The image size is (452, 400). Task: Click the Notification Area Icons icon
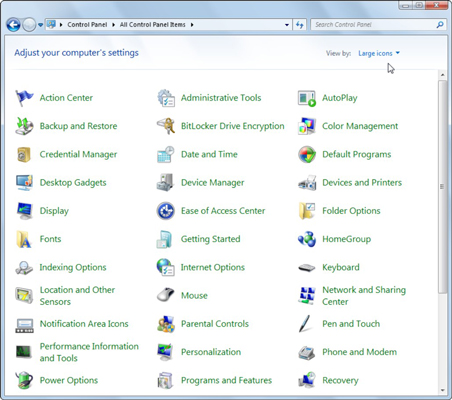point(24,326)
